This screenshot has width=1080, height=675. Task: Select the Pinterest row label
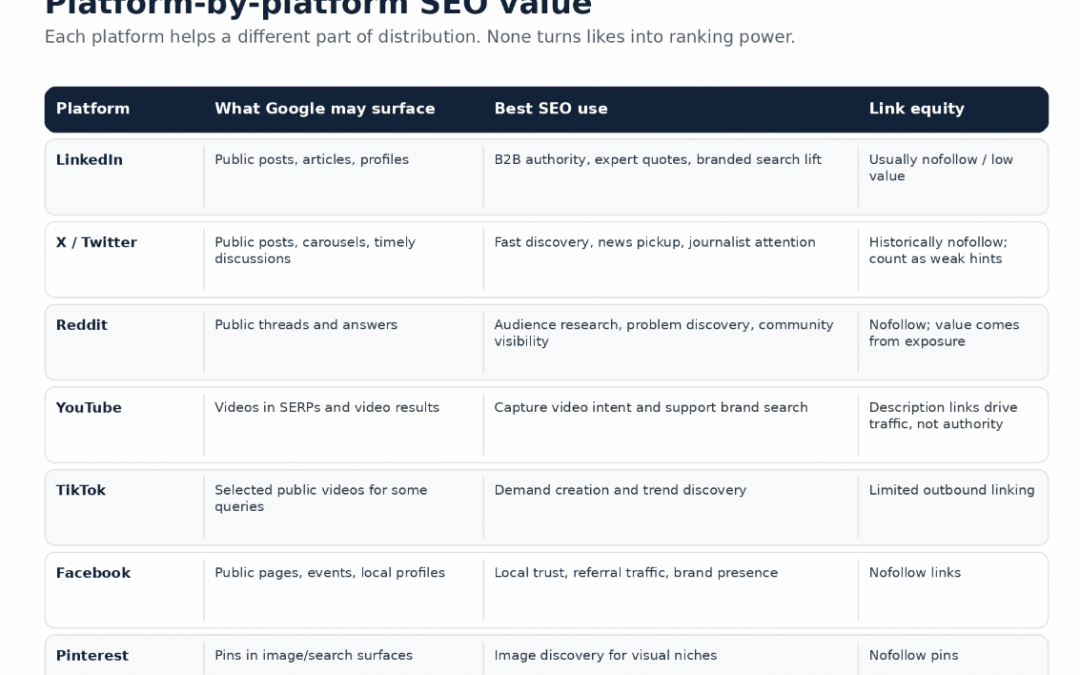tap(92, 656)
